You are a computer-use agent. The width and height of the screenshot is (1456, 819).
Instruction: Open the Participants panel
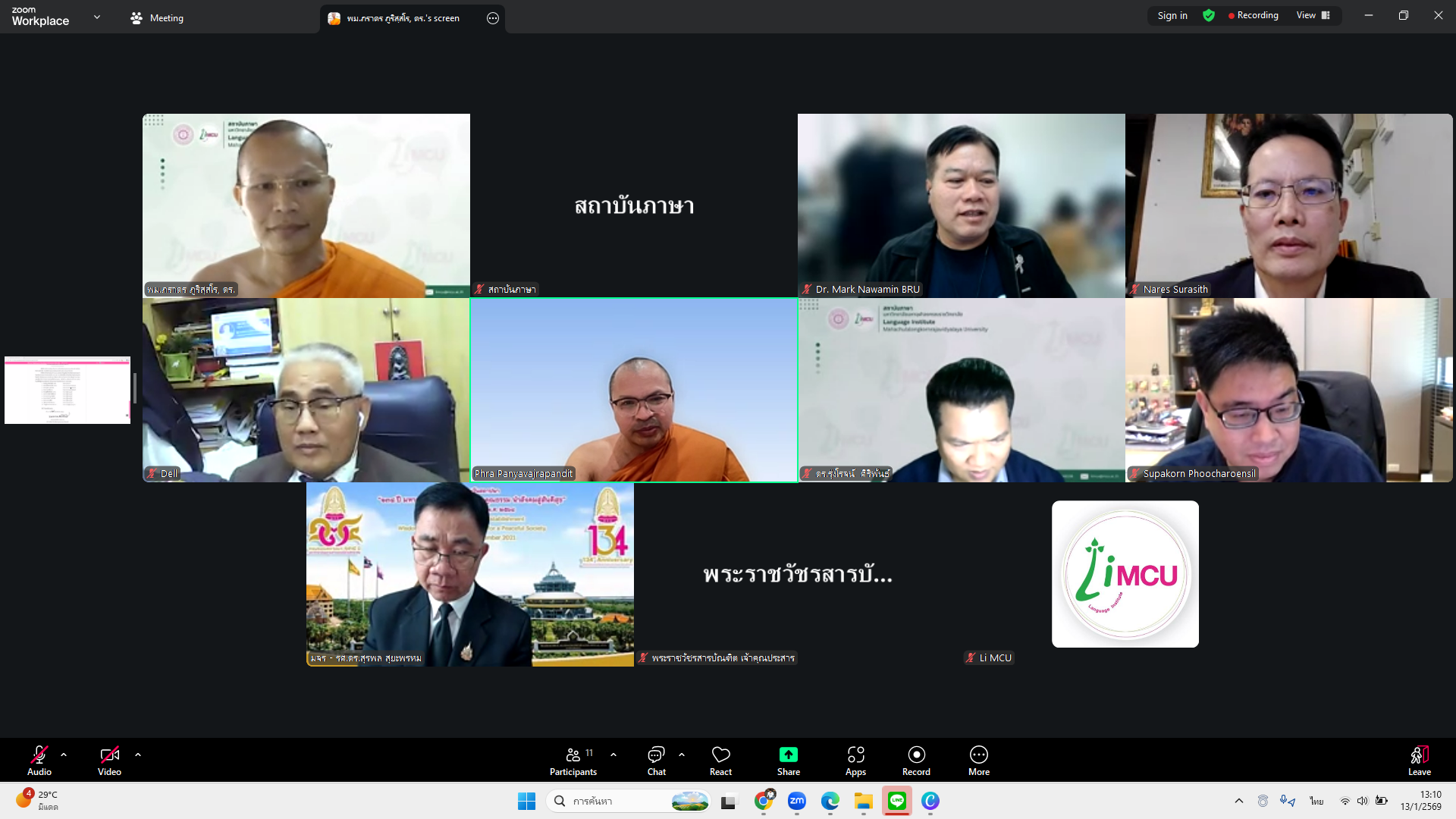[573, 755]
